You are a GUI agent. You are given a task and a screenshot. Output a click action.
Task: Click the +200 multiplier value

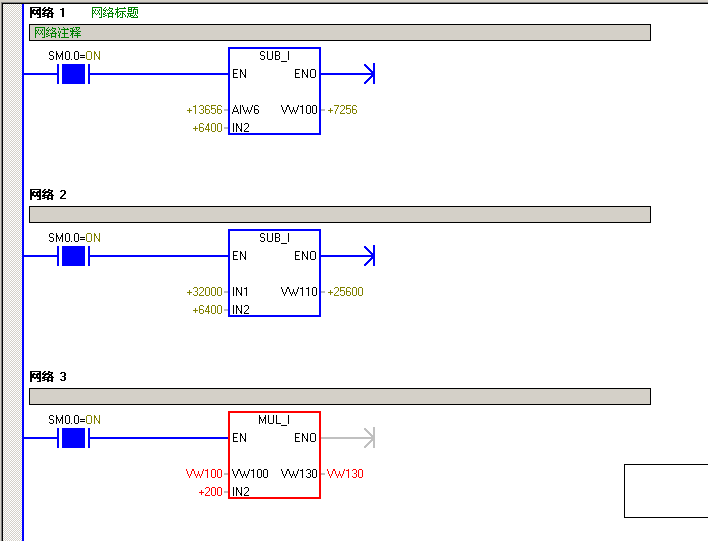(x=210, y=492)
